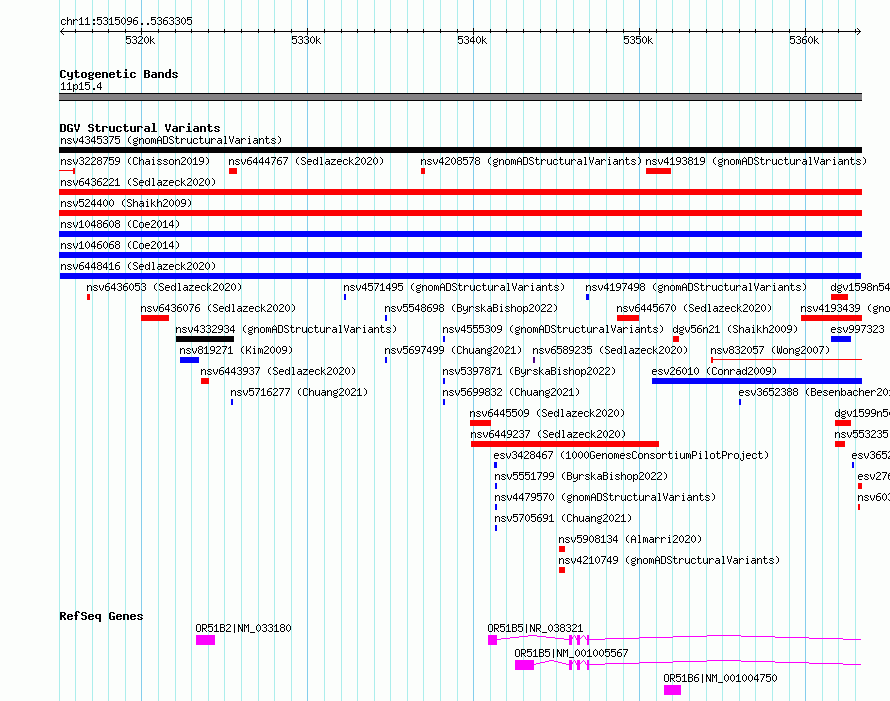Open the nsv4479570 variant label

605,497
